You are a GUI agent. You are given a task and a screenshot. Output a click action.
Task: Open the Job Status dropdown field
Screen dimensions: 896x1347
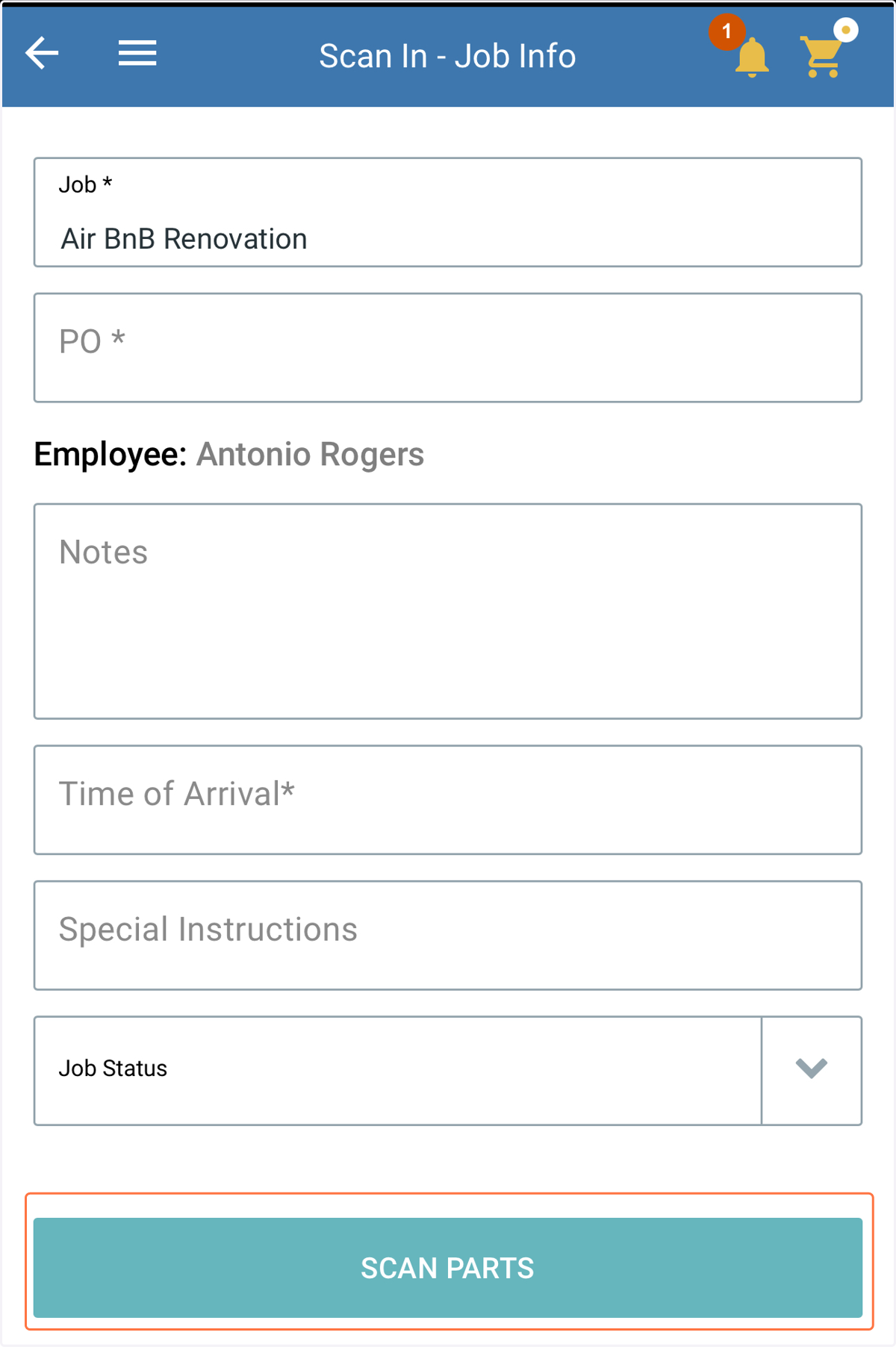pos(448,1070)
